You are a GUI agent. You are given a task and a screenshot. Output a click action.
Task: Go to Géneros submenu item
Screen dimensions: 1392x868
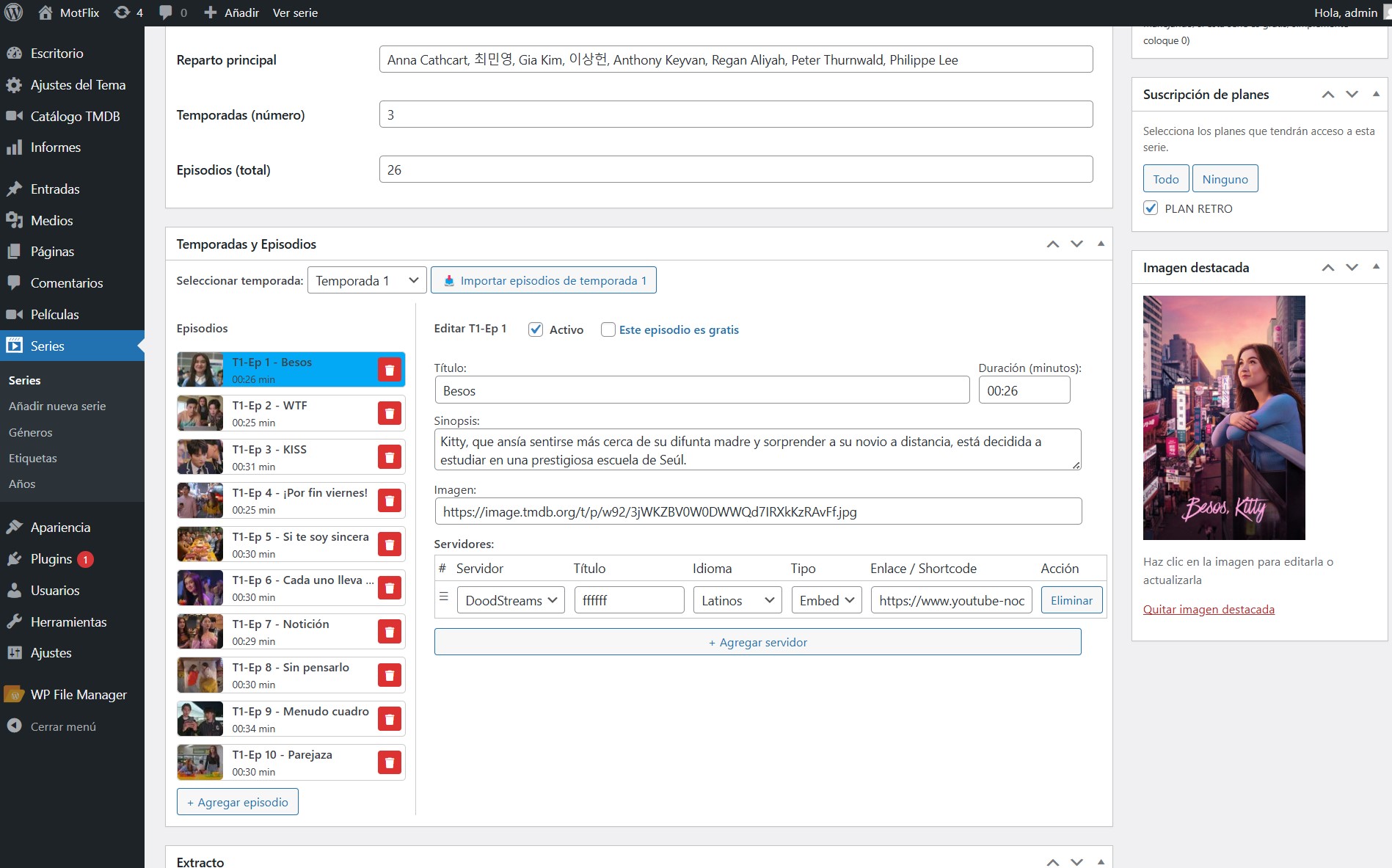point(31,432)
